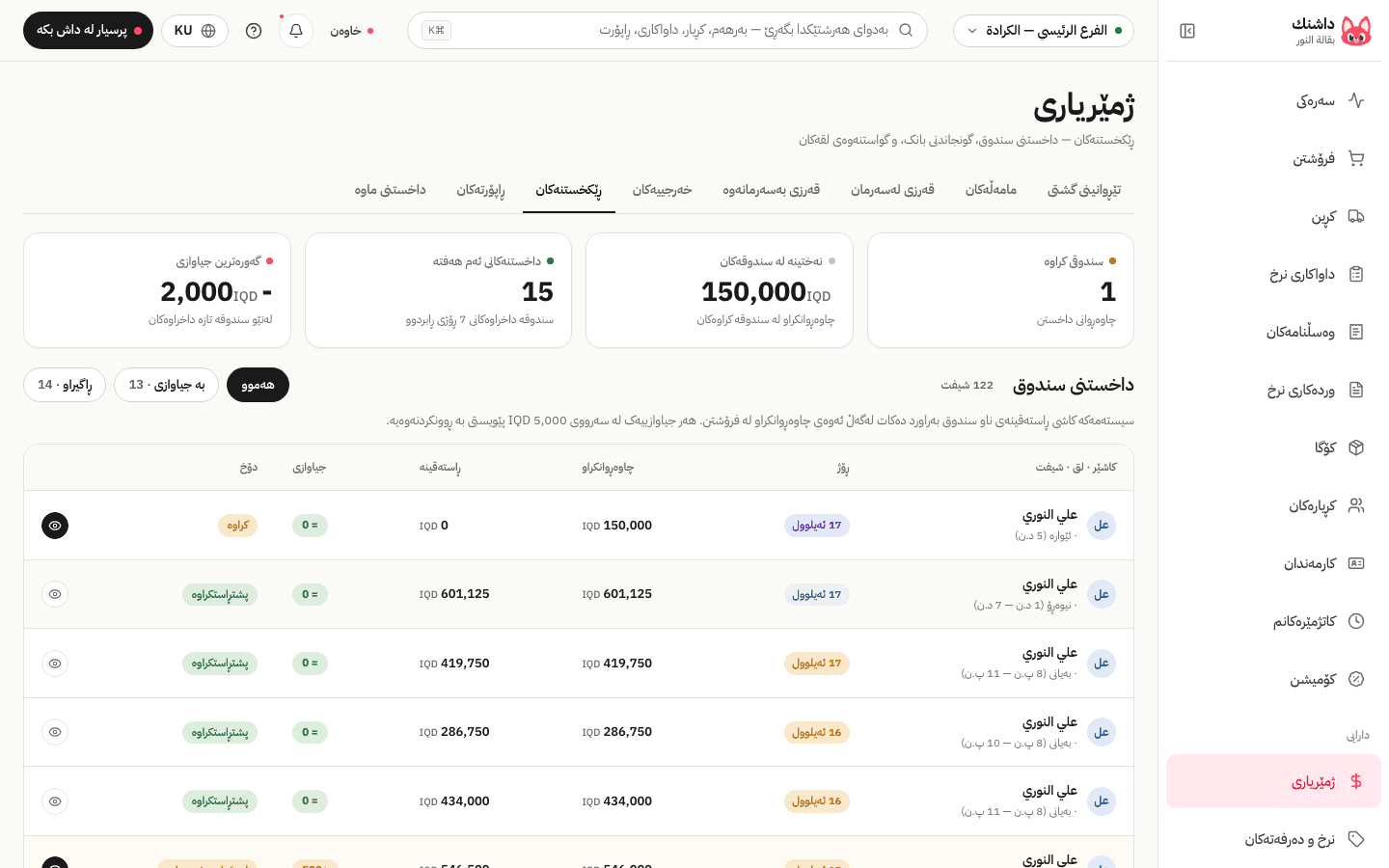Filter shifts ڕاگیراو 14
1389x868 pixels.
[x=65, y=385]
